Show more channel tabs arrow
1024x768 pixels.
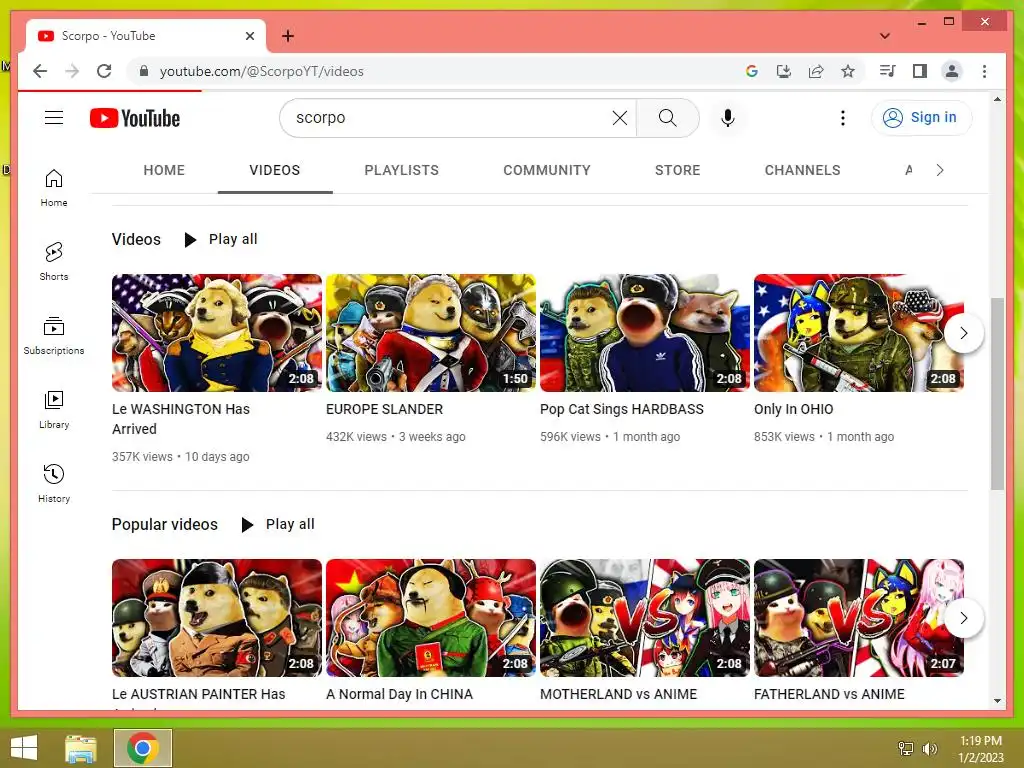(x=940, y=170)
